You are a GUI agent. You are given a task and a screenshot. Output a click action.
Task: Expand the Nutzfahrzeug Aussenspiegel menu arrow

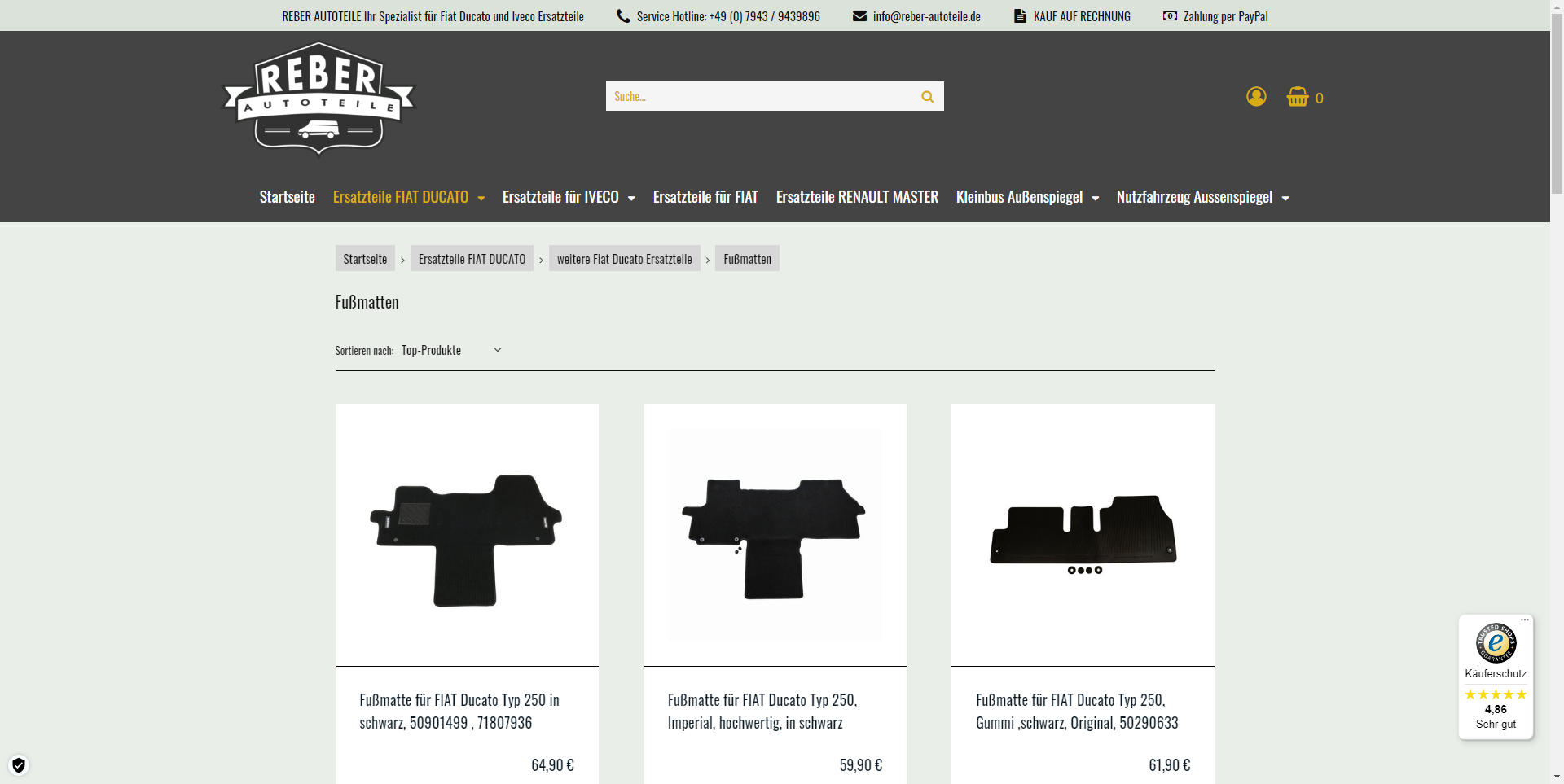tap(1285, 198)
